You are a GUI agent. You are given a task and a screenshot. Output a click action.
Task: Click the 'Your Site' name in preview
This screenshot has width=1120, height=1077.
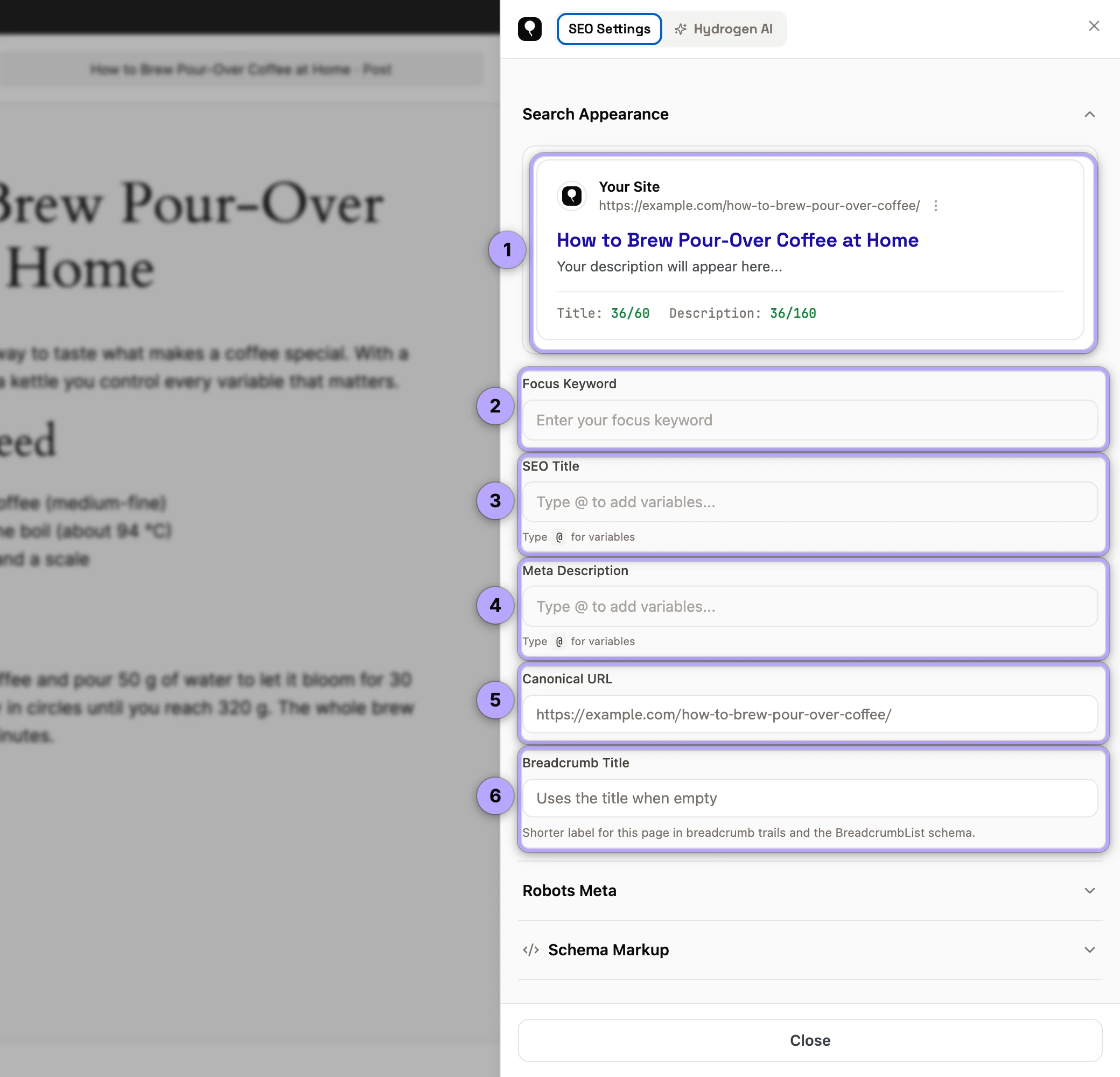(629, 187)
